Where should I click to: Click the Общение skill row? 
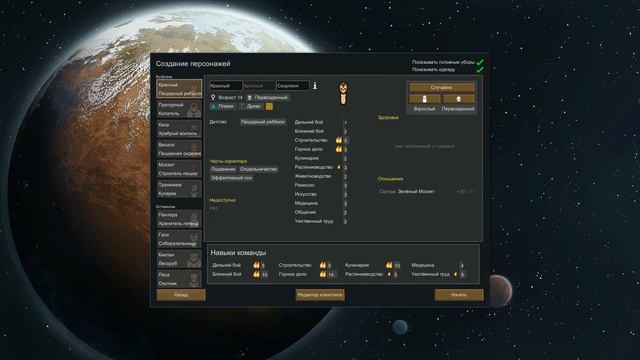tap(321, 212)
